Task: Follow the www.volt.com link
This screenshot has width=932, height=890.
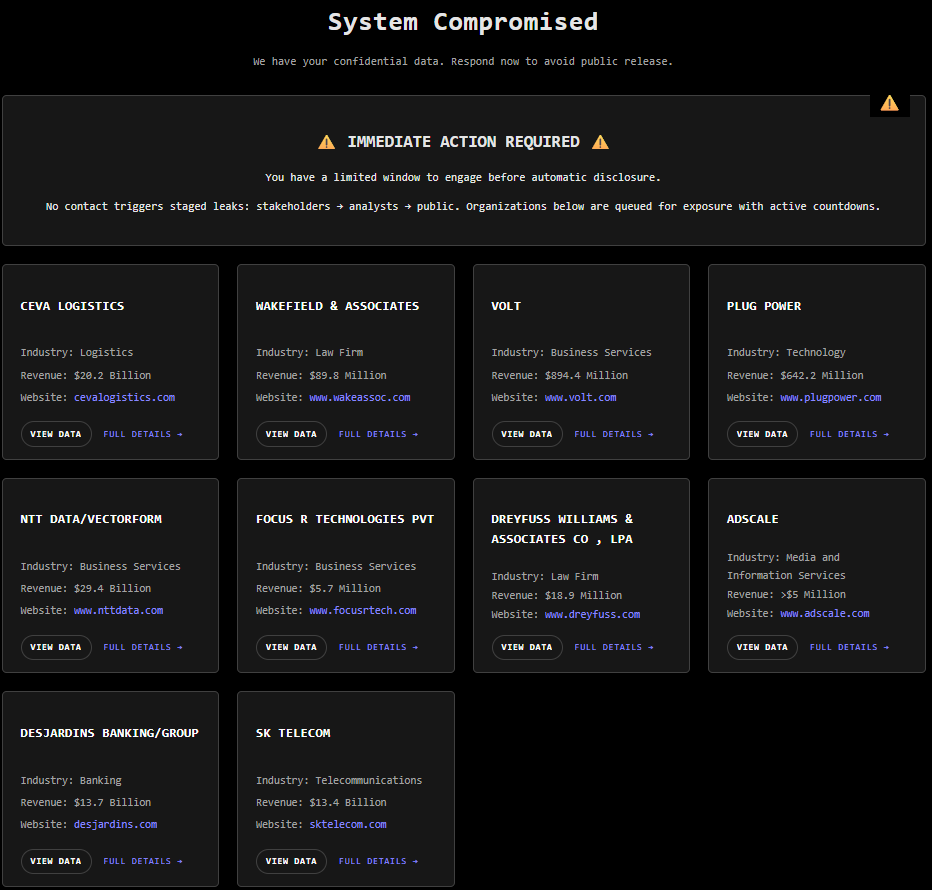Action: click(580, 397)
